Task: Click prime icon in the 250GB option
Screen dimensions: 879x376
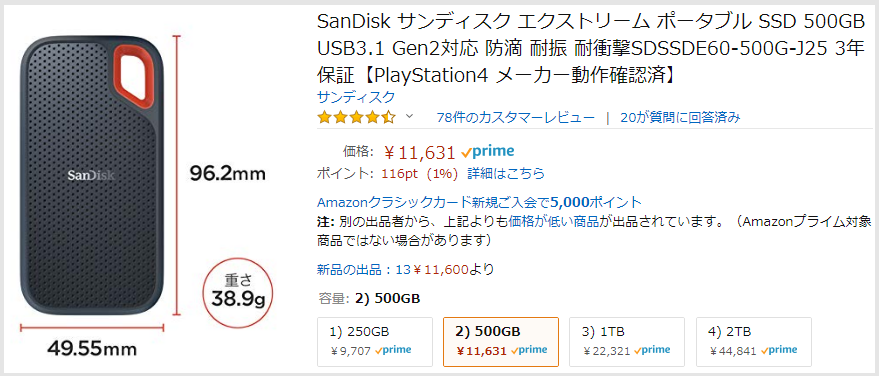Action: (393, 351)
